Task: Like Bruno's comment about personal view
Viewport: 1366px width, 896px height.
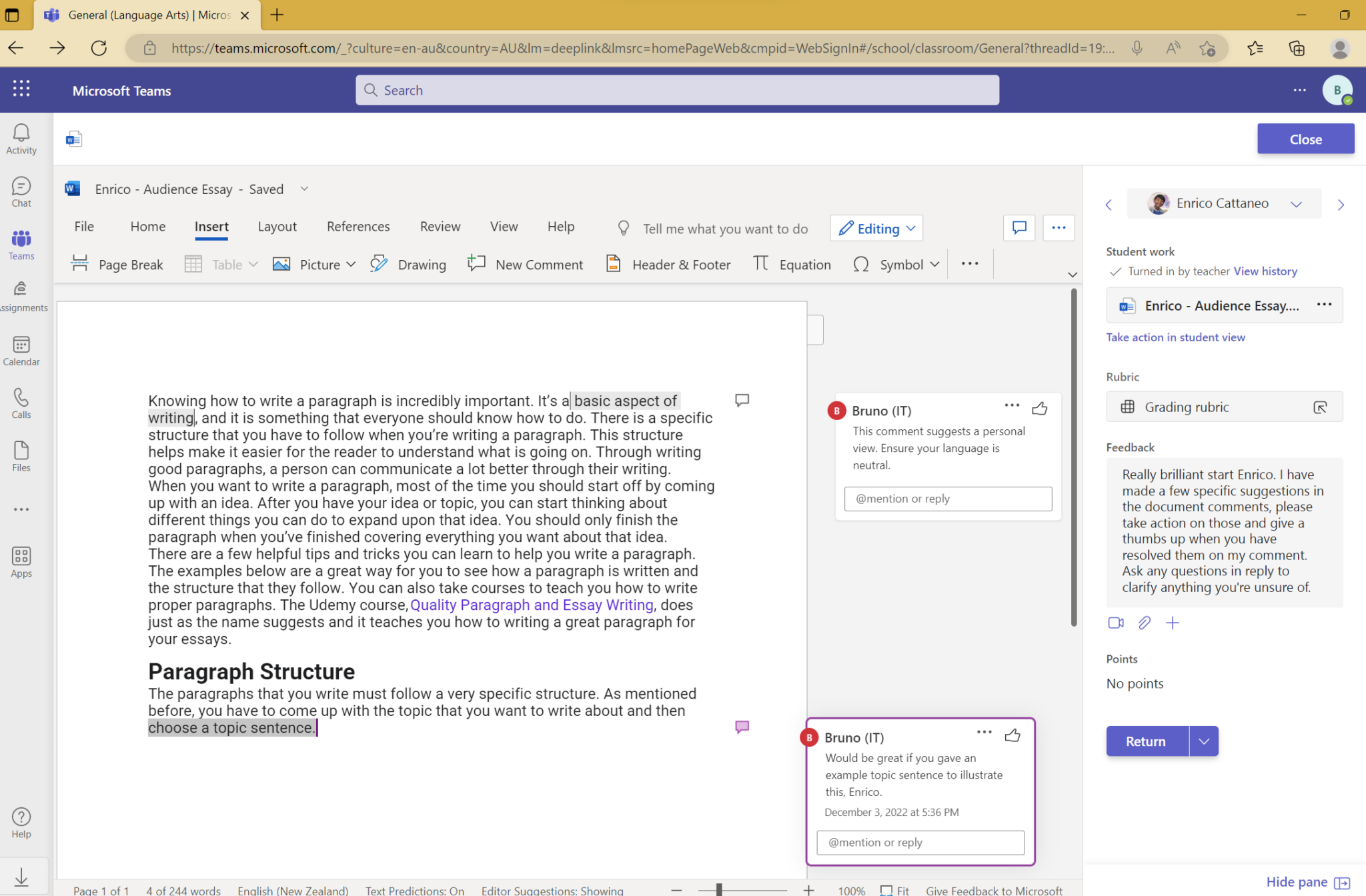Action: [x=1039, y=409]
